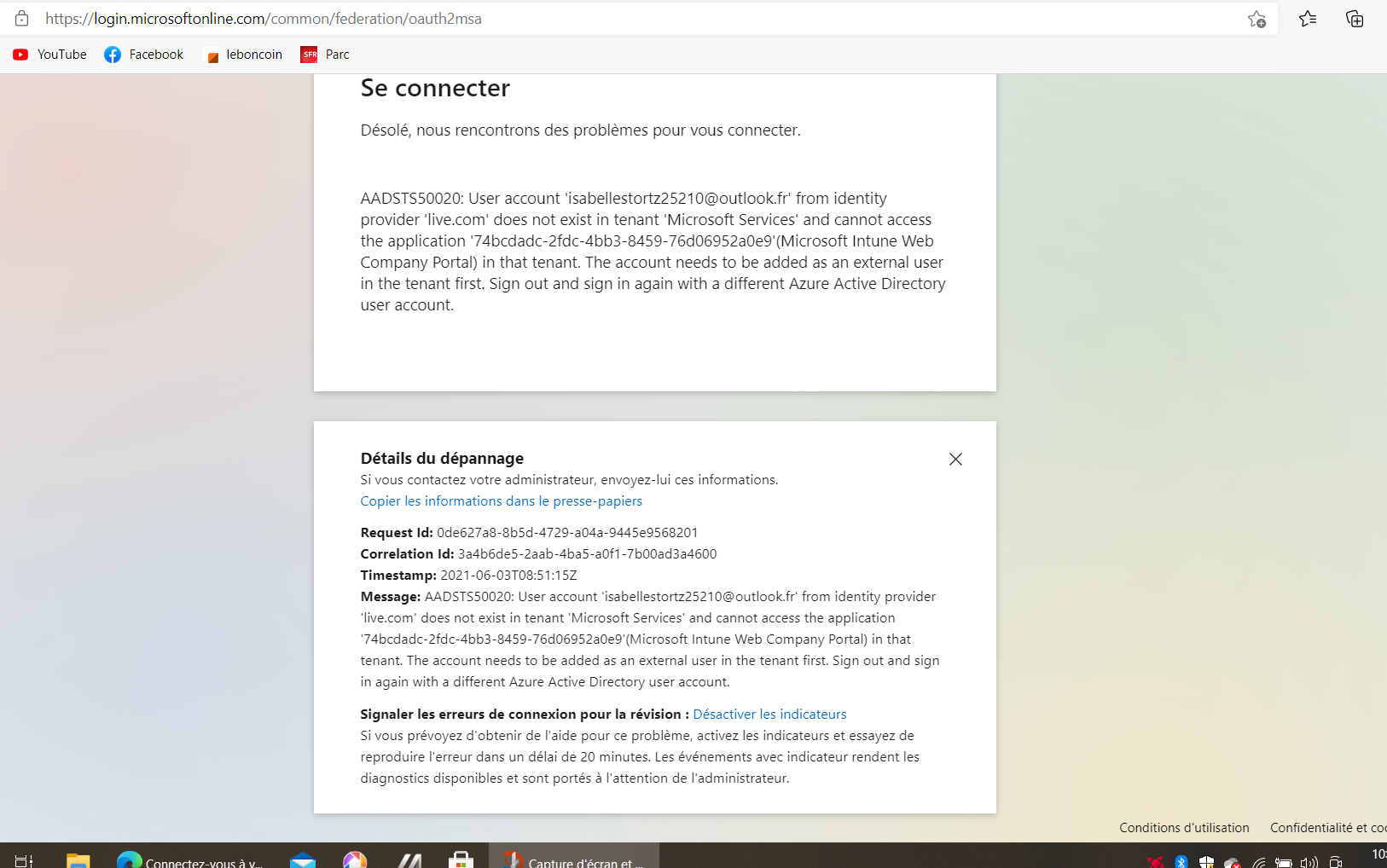This screenshot has width=1387, height=868.
Task: Open the Parc bookmark
Action: coord(325,55)
